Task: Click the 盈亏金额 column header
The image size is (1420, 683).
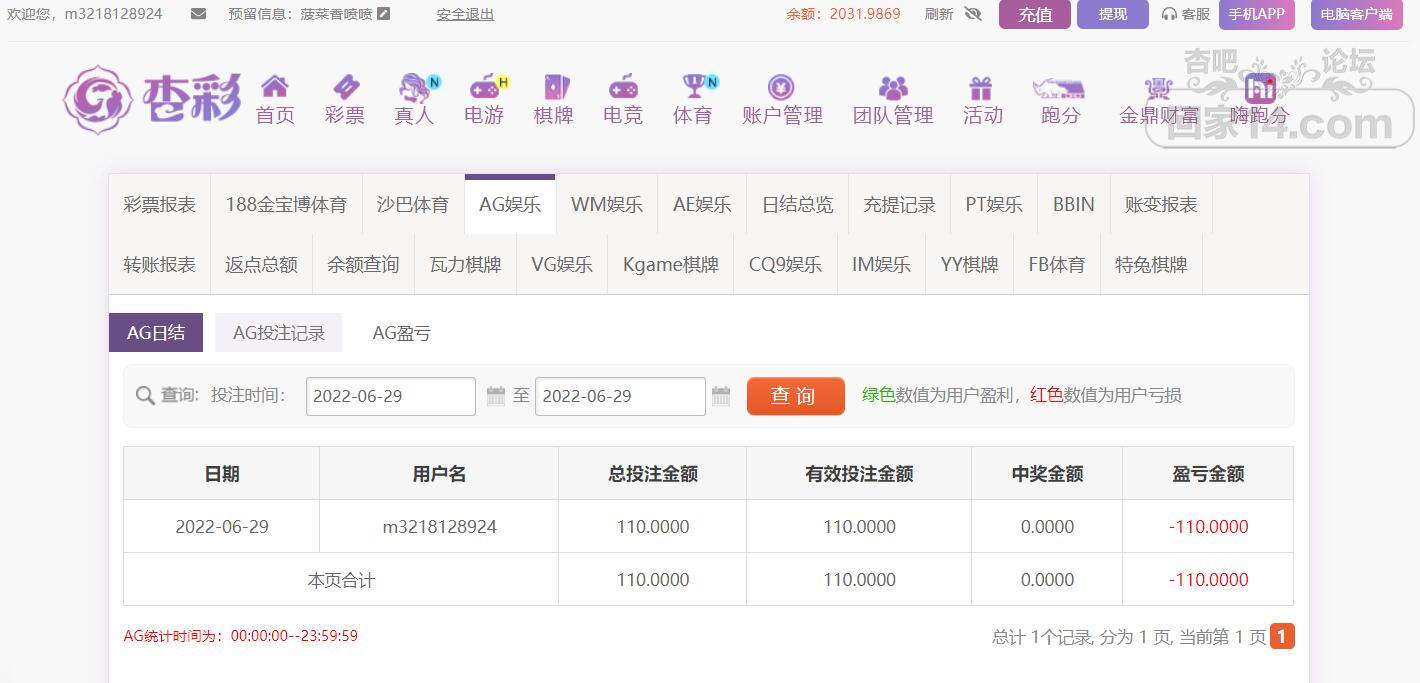Action: tap(1208, 474)
